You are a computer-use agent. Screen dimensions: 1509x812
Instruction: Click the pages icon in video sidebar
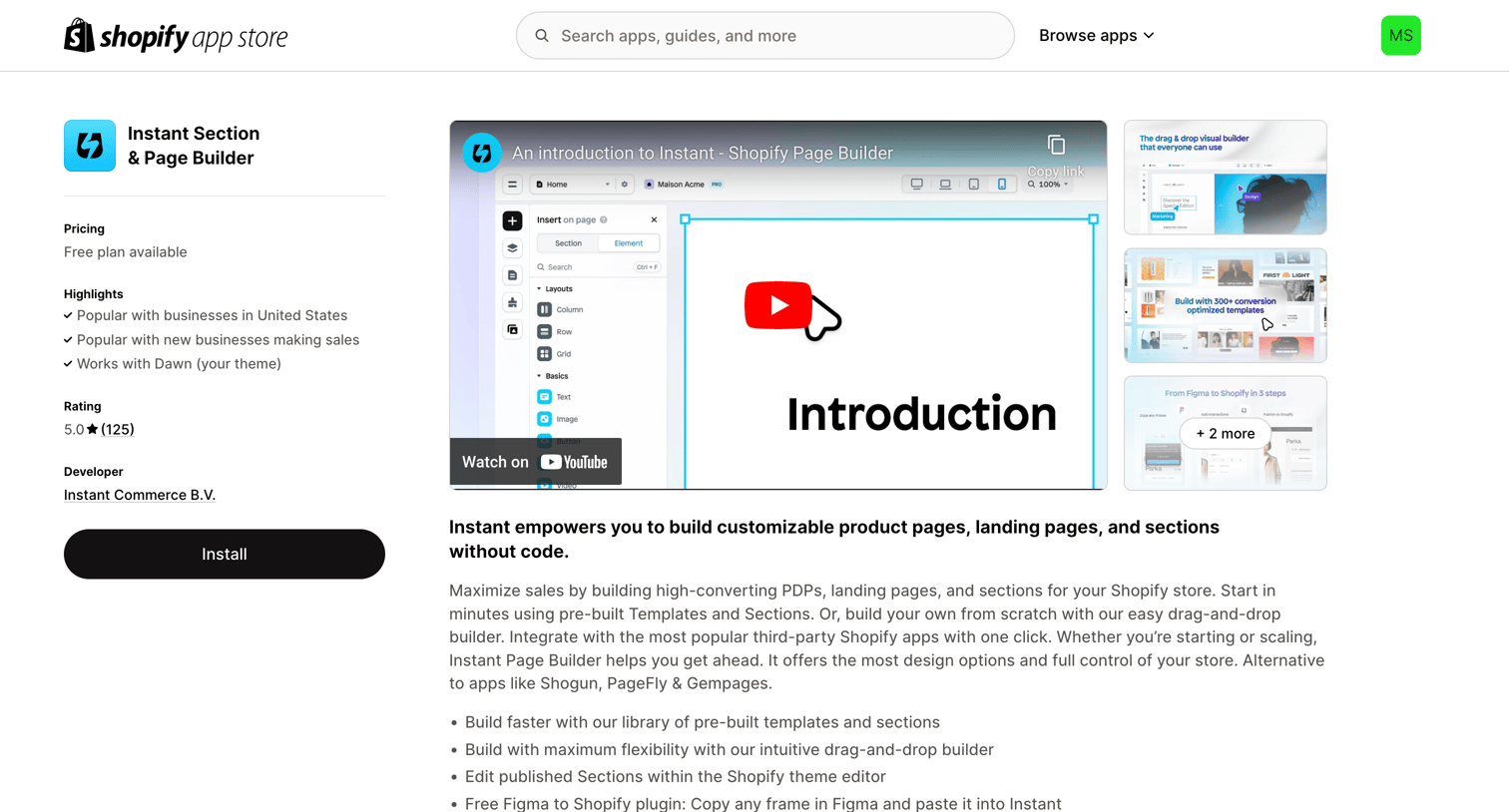point(512,275)
